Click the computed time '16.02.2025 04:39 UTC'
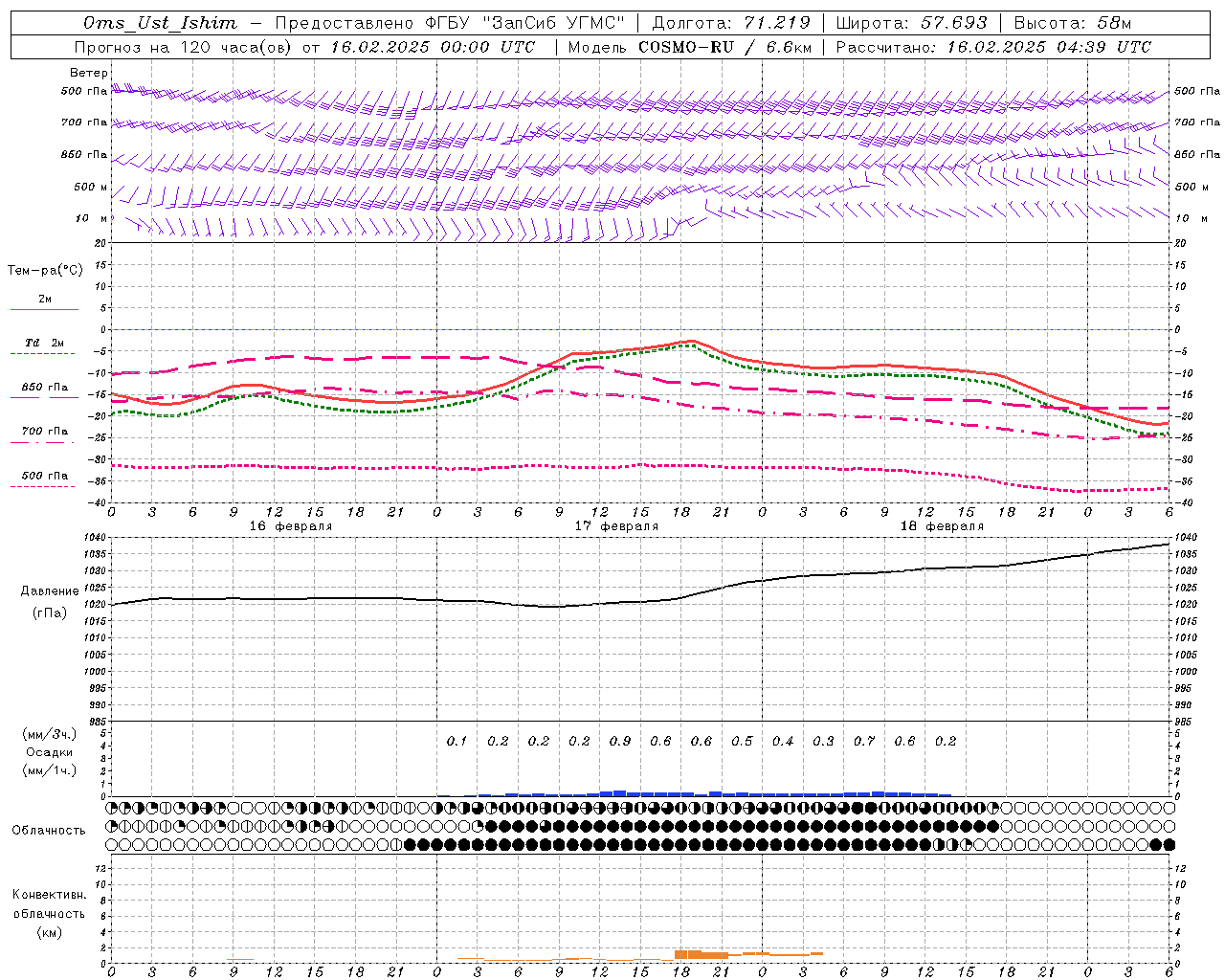The width and height of the screenshot is (1225, 980). coord(1049,46)
